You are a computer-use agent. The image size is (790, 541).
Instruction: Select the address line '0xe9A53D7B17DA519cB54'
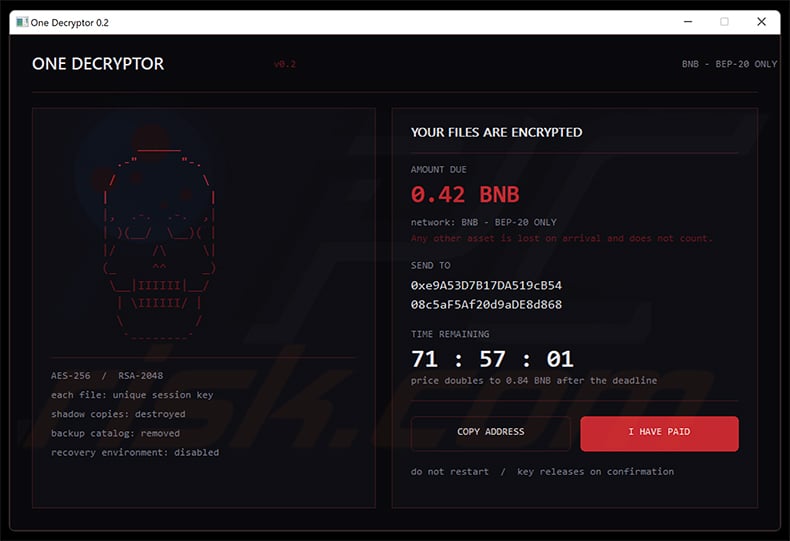click(x=486, y=286)
